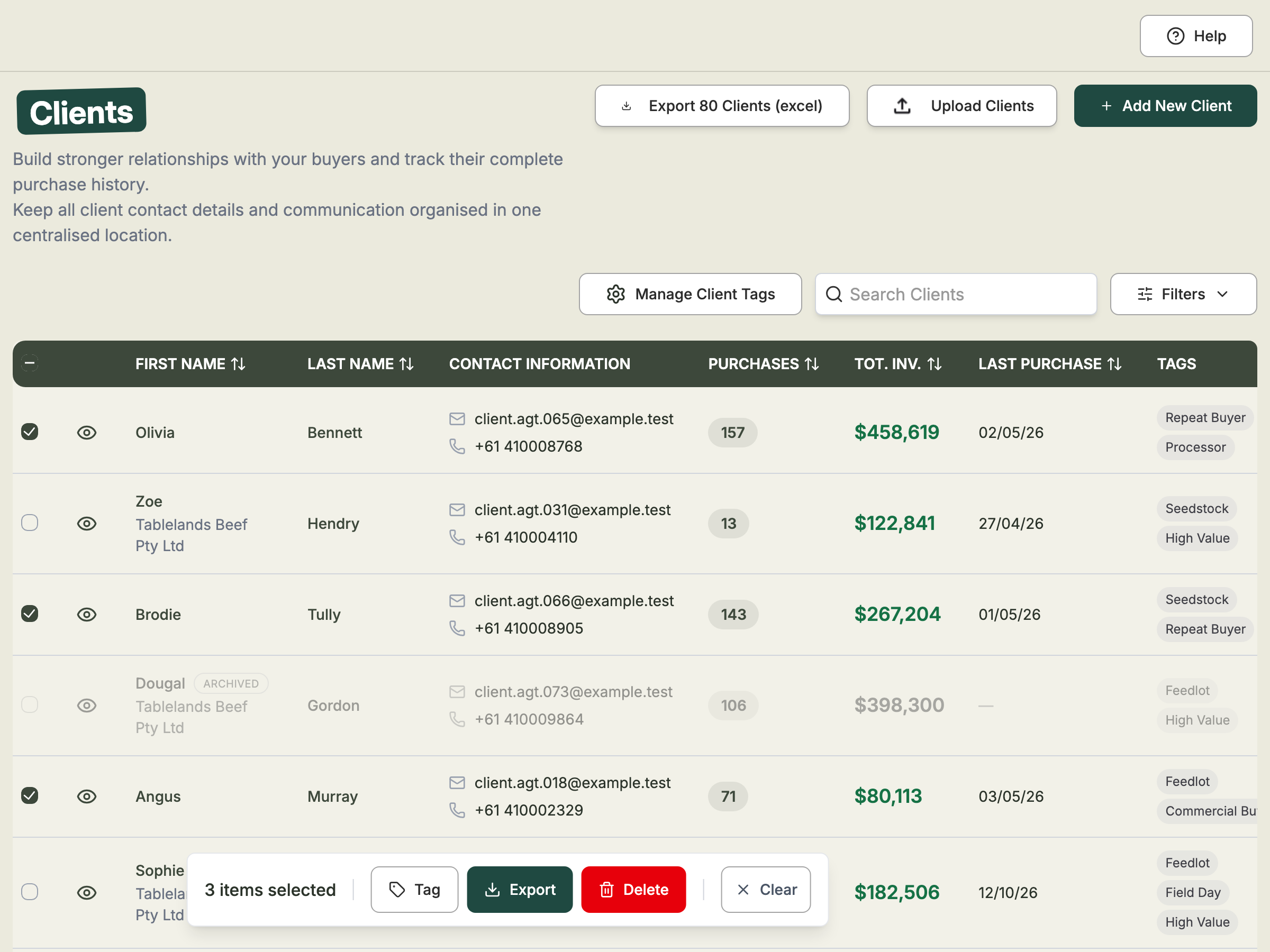
Task: Click phone icon beside +61 410004110
Action: (457, 537)
